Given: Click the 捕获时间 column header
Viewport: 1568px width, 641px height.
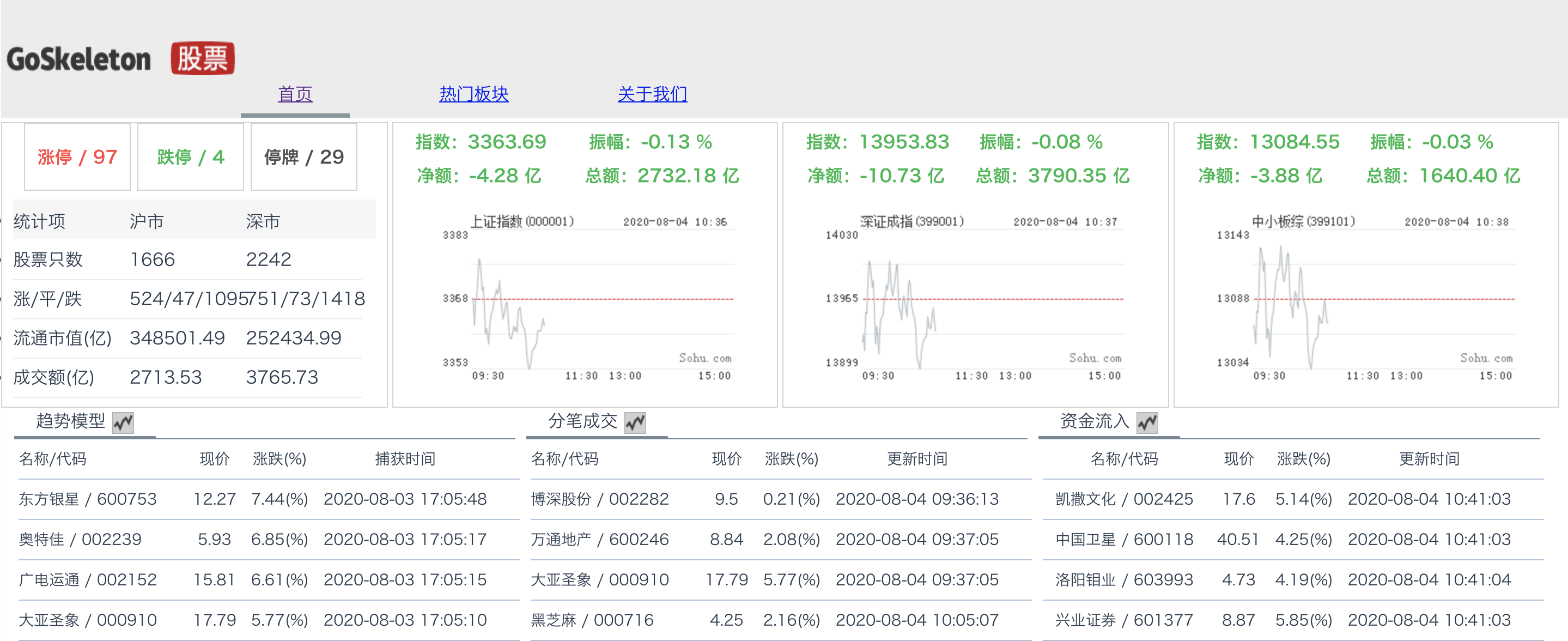Looking at the screenshot, I should coord(405,459).
